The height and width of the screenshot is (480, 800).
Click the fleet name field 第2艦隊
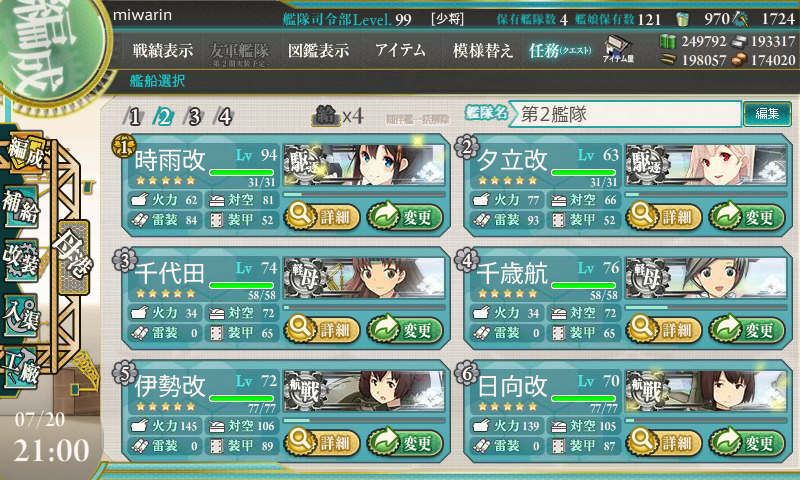click(626, 114)
